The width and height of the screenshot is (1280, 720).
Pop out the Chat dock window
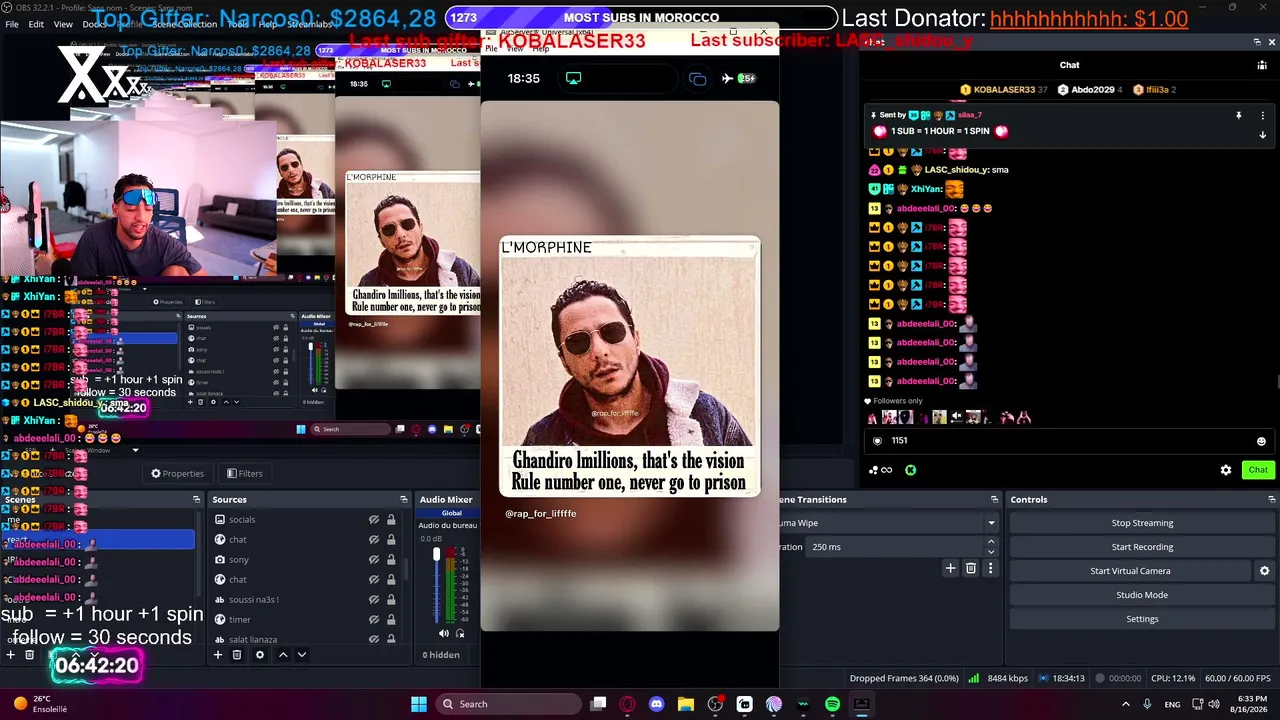point(1257,42)
